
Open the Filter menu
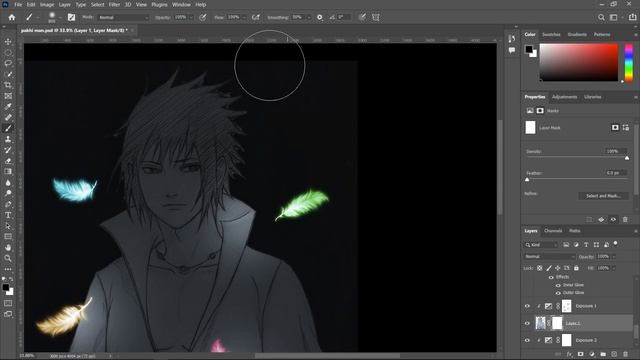(x=114, y=4)
